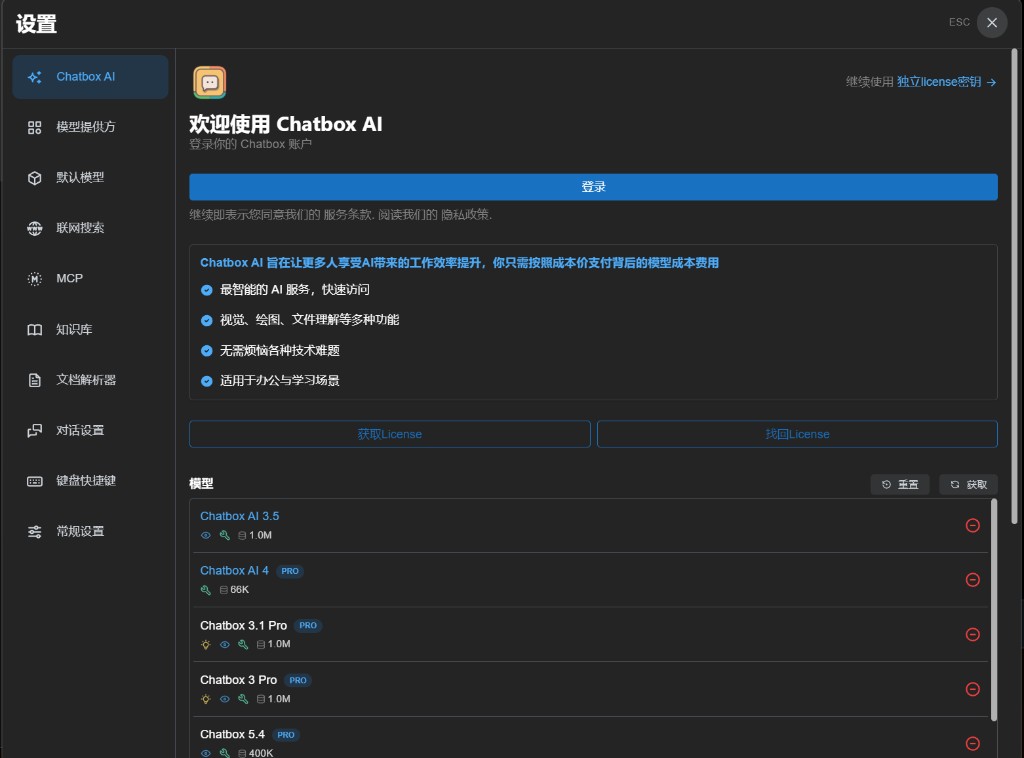Click the 1.0M context label under Chatbox AI 3.5
Viewport: 1024px width, 758px height.
[x=261, y=535]
